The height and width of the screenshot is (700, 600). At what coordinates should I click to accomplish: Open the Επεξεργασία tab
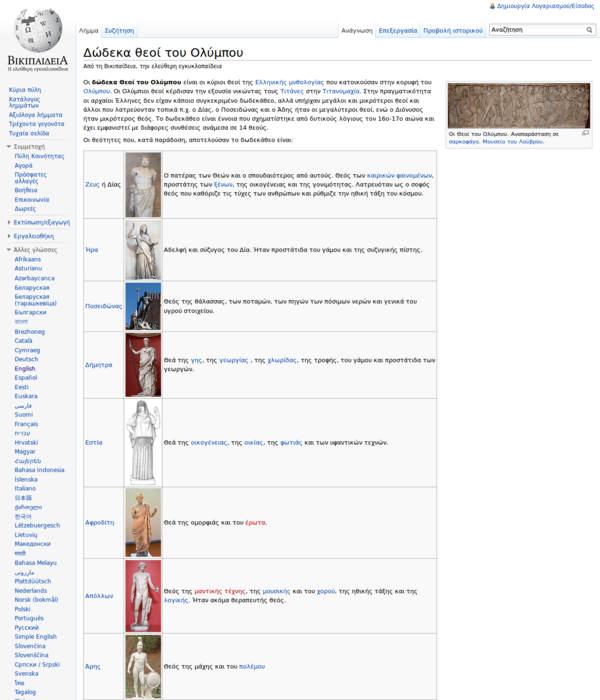pos(398,30)
